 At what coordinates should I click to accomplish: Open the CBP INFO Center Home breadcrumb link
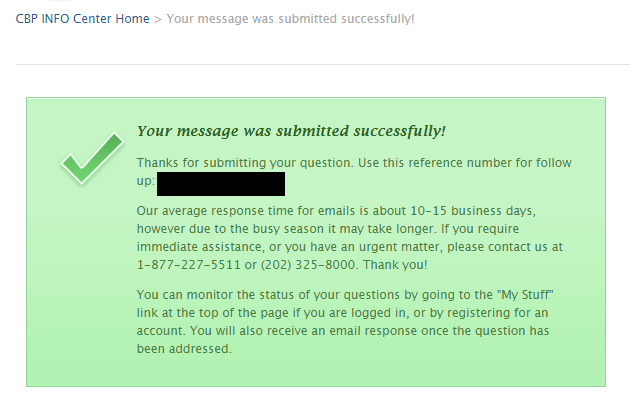[82, 19]
